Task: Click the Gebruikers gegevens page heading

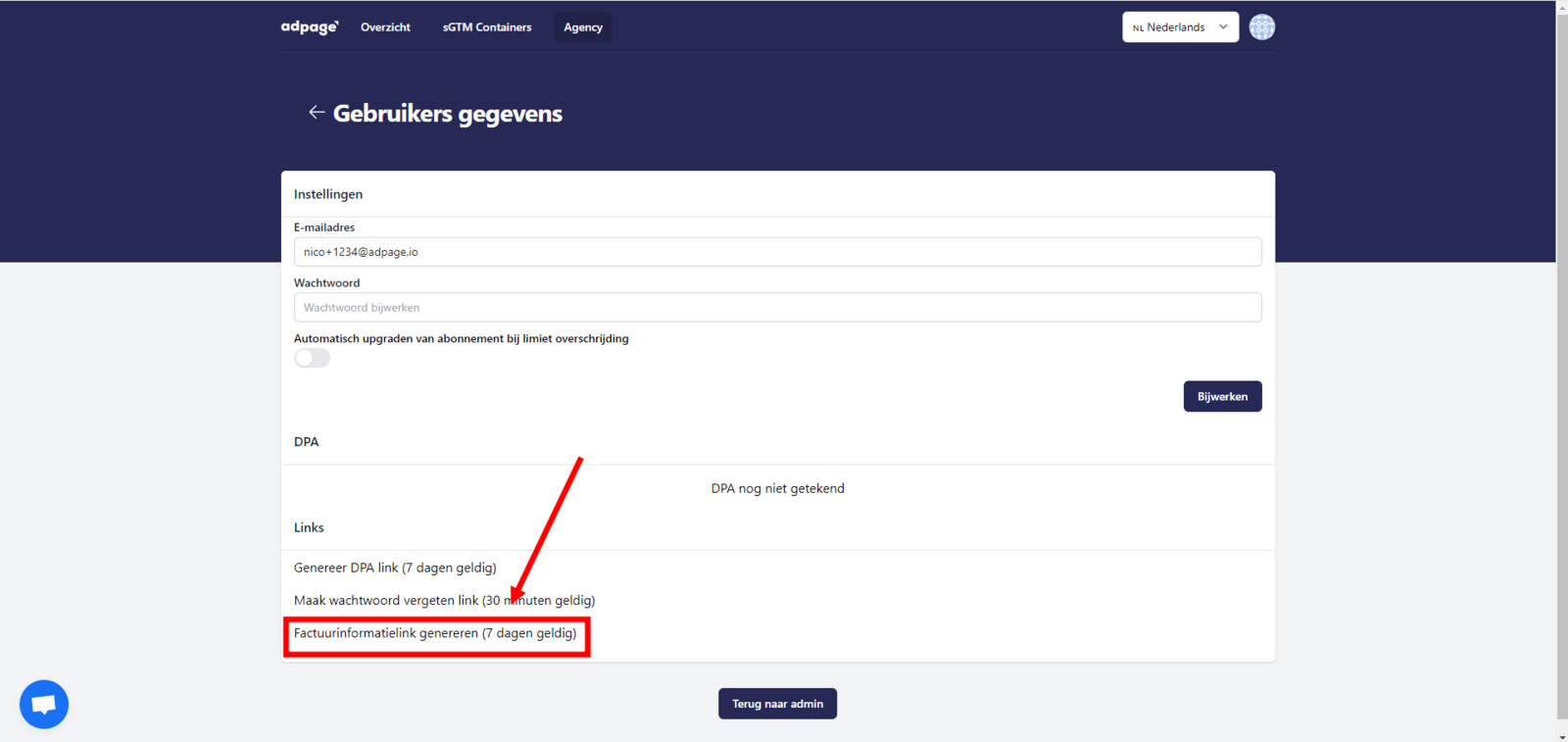Action: tap(448, 114)
